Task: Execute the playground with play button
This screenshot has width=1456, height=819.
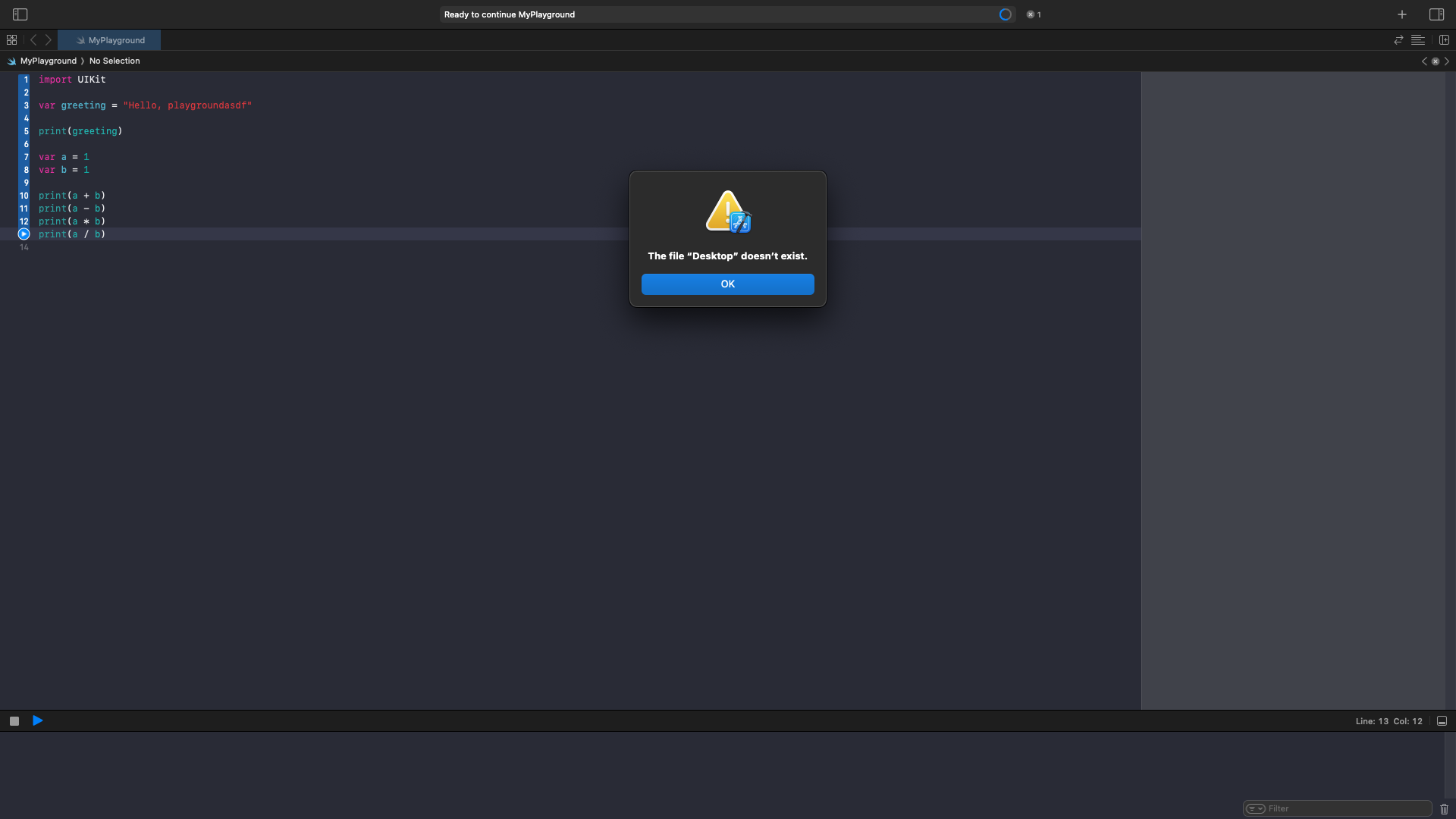Action: pyautogui.click(x=38, y=721)
